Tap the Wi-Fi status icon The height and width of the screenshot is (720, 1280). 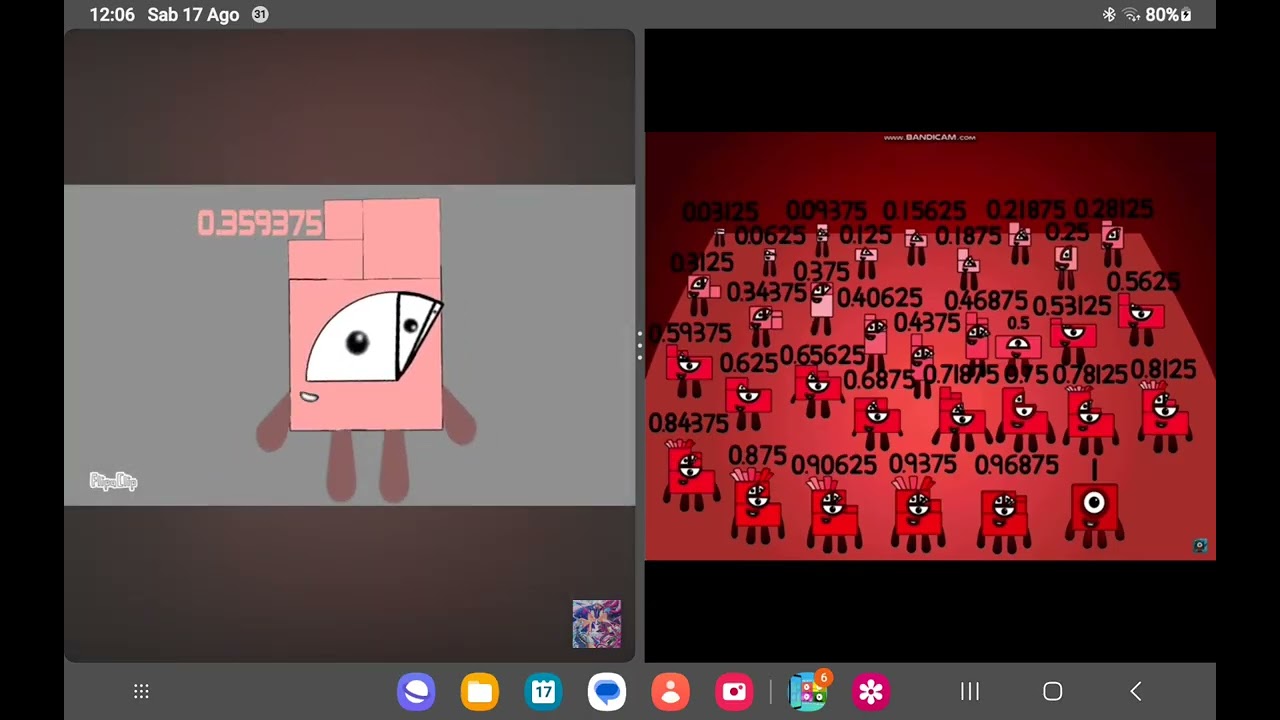[x=1131, y=15]
